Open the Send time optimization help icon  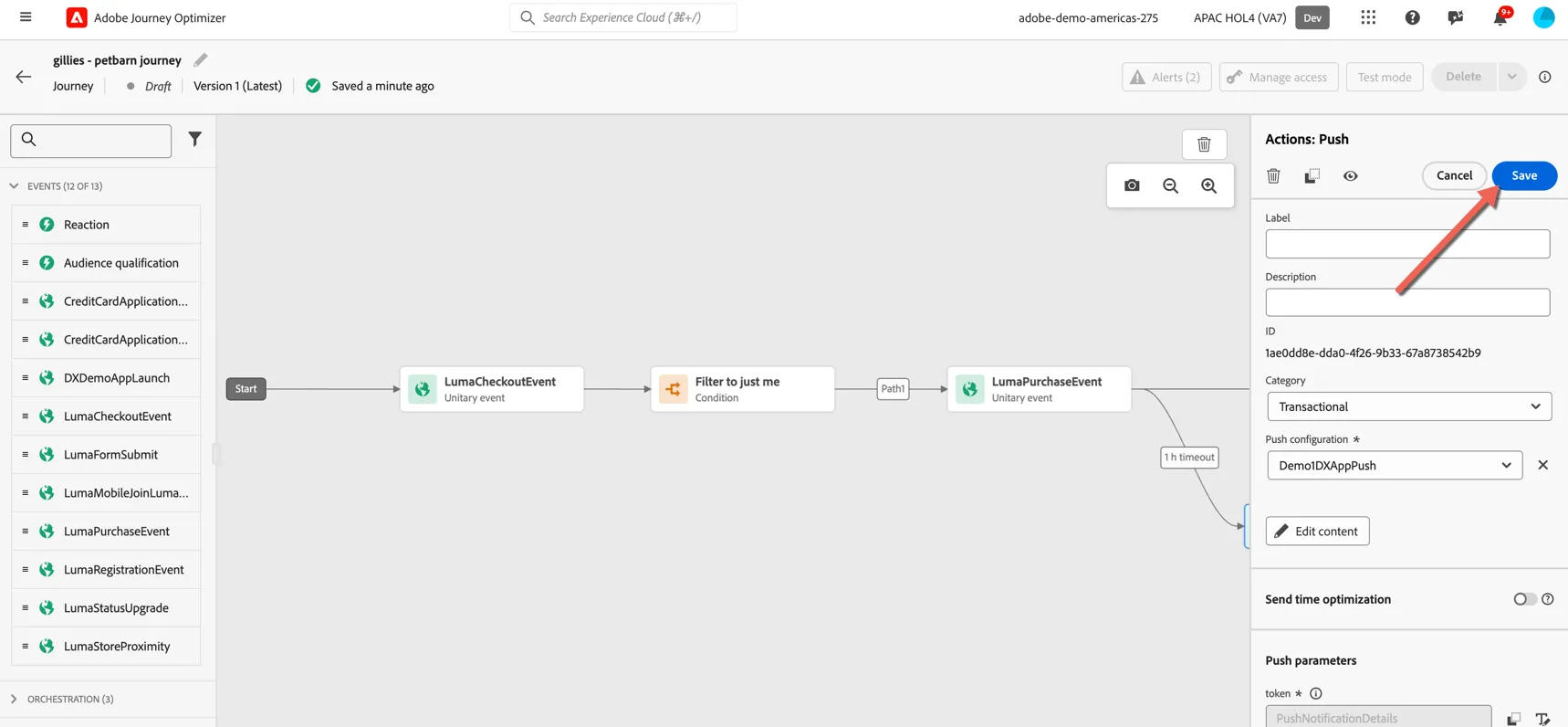pyautogui.click(x=1547, y=599)
